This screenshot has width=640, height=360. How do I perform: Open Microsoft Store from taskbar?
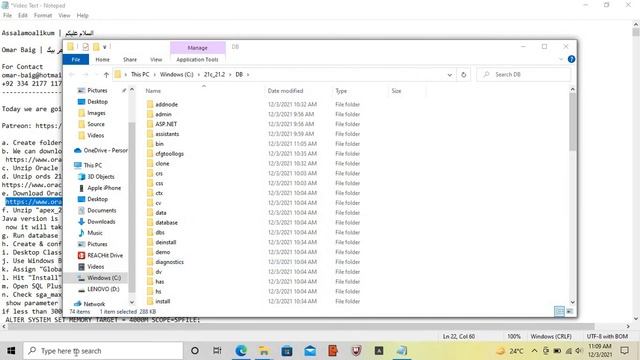coord(287,351)
